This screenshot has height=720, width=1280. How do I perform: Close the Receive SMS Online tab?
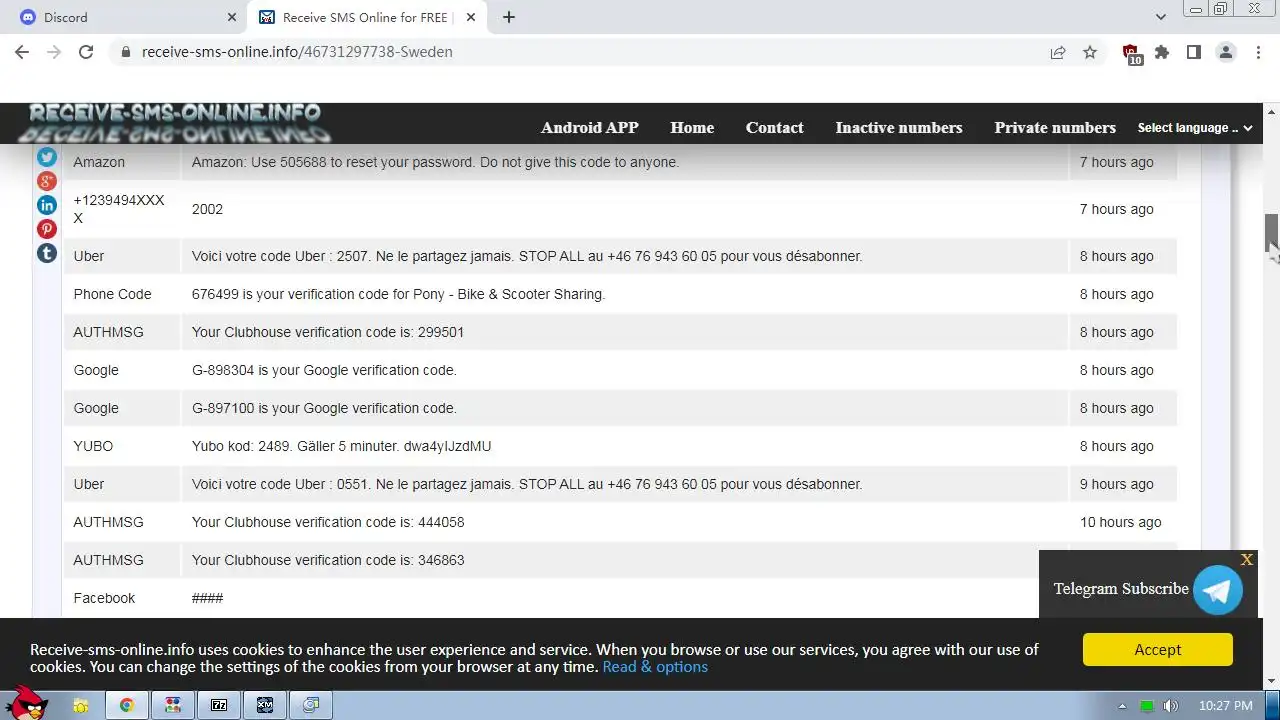[x=471, y=17]
